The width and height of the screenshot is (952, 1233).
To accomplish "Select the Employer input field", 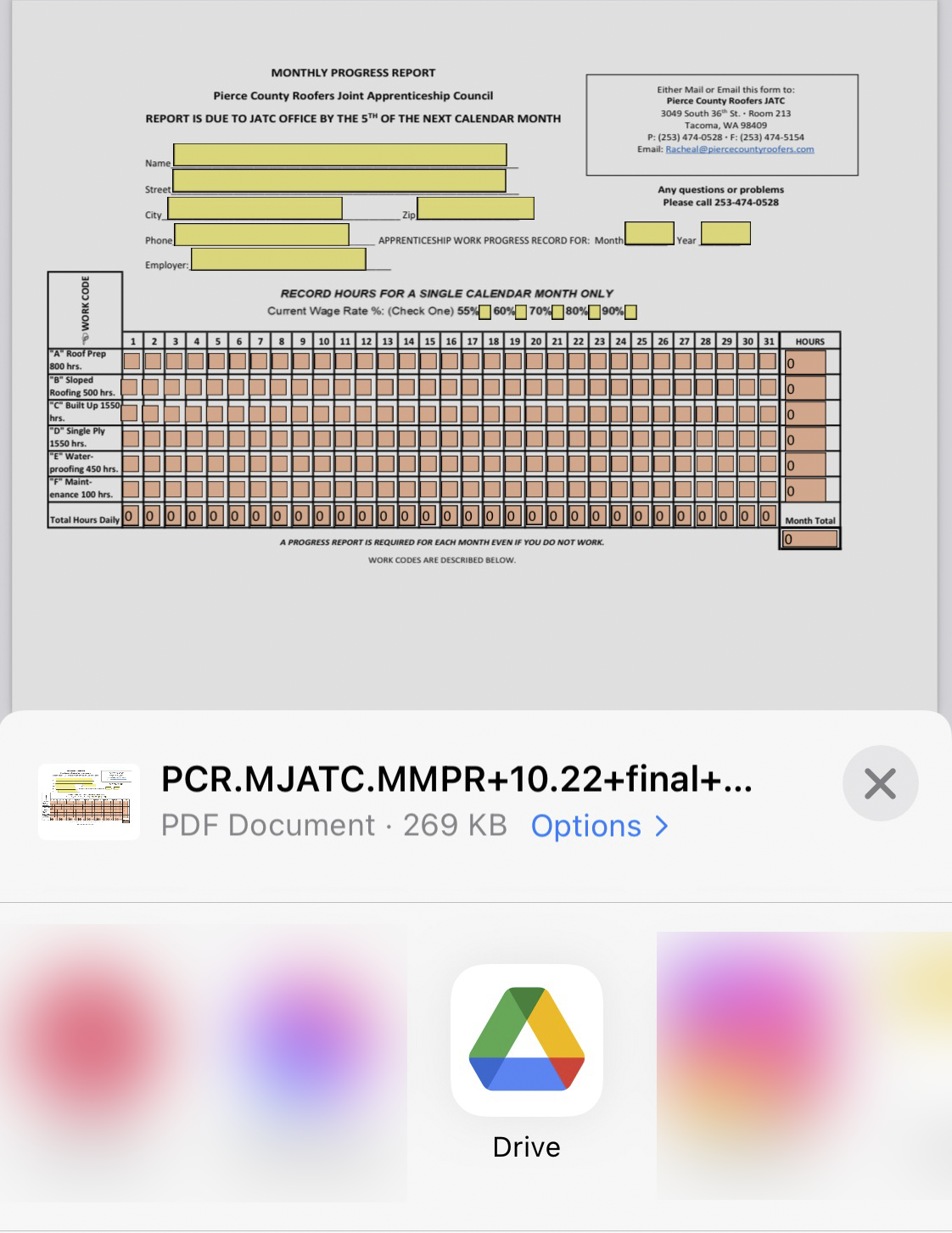I will (x=278, y=259).
